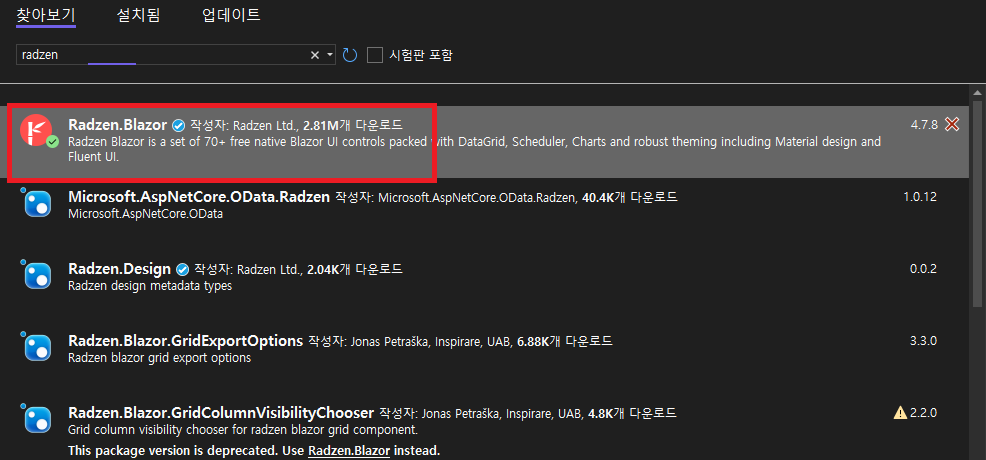Click the refresh icon beside search
This screenshot has height=460, width=986.
350,55
